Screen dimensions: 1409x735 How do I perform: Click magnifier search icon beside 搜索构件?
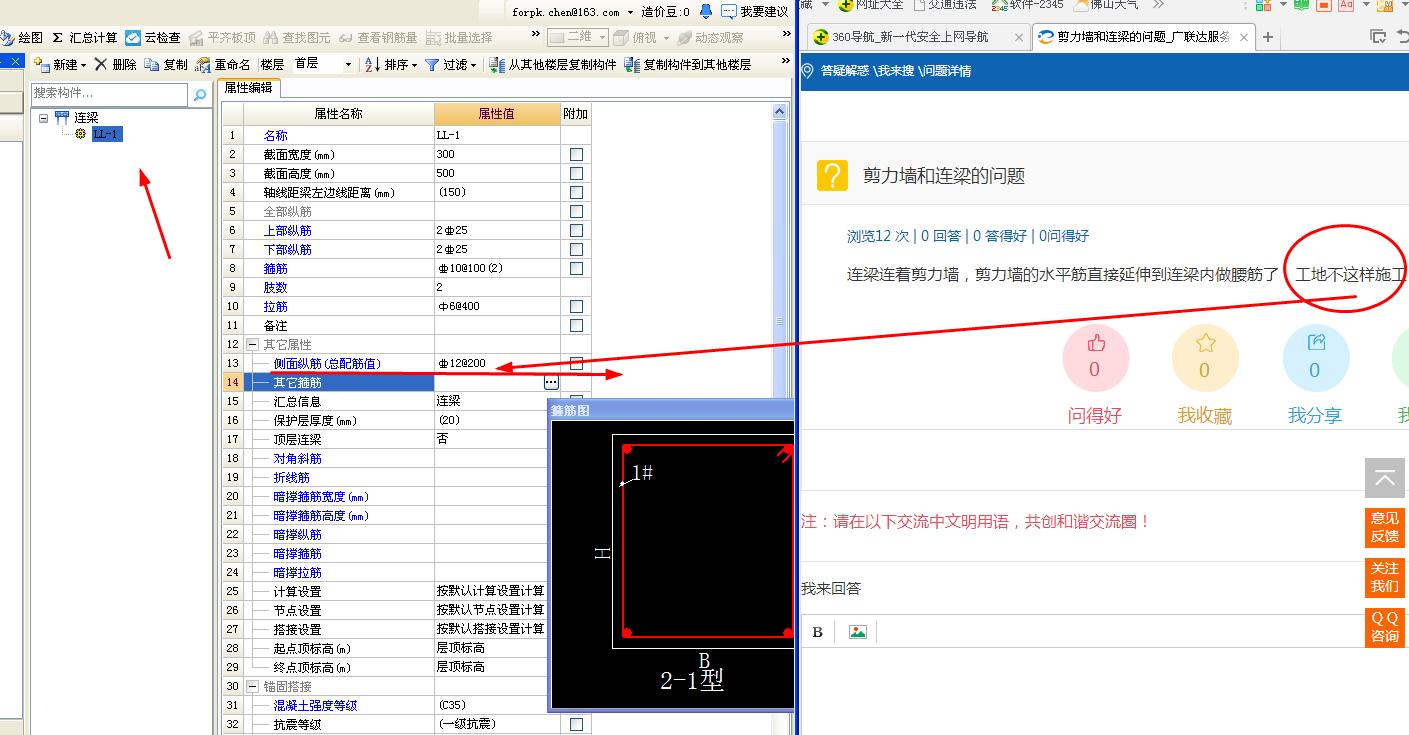click(200, 95)
